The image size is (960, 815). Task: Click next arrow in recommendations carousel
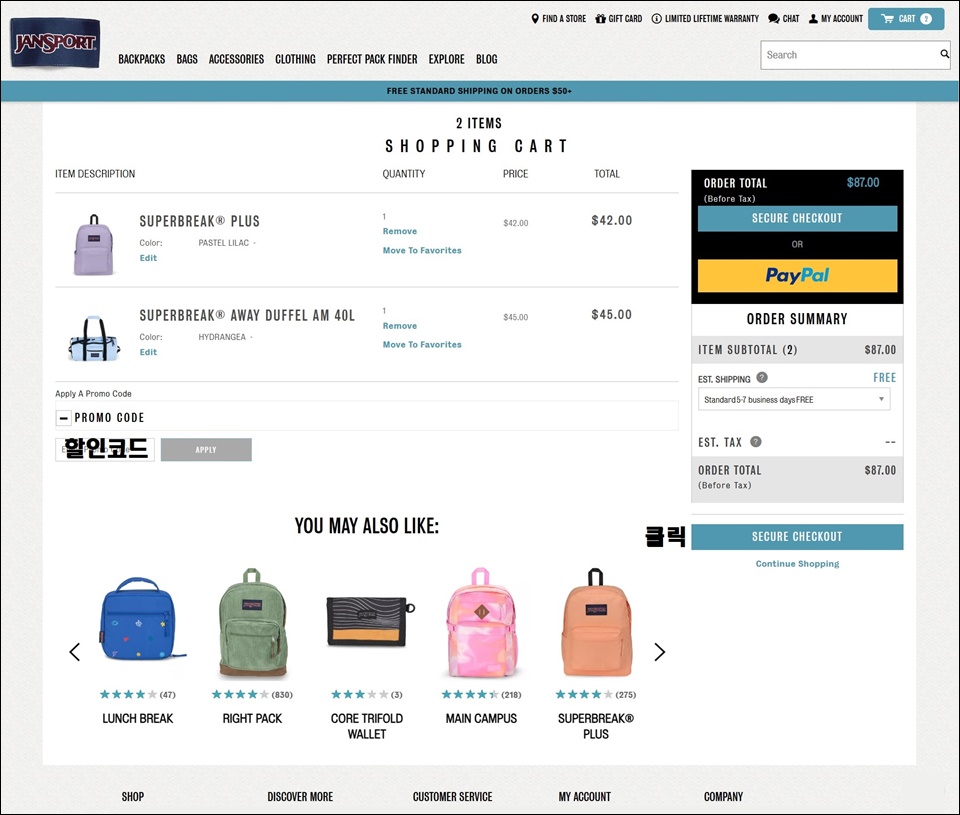[x=659, y=652]
